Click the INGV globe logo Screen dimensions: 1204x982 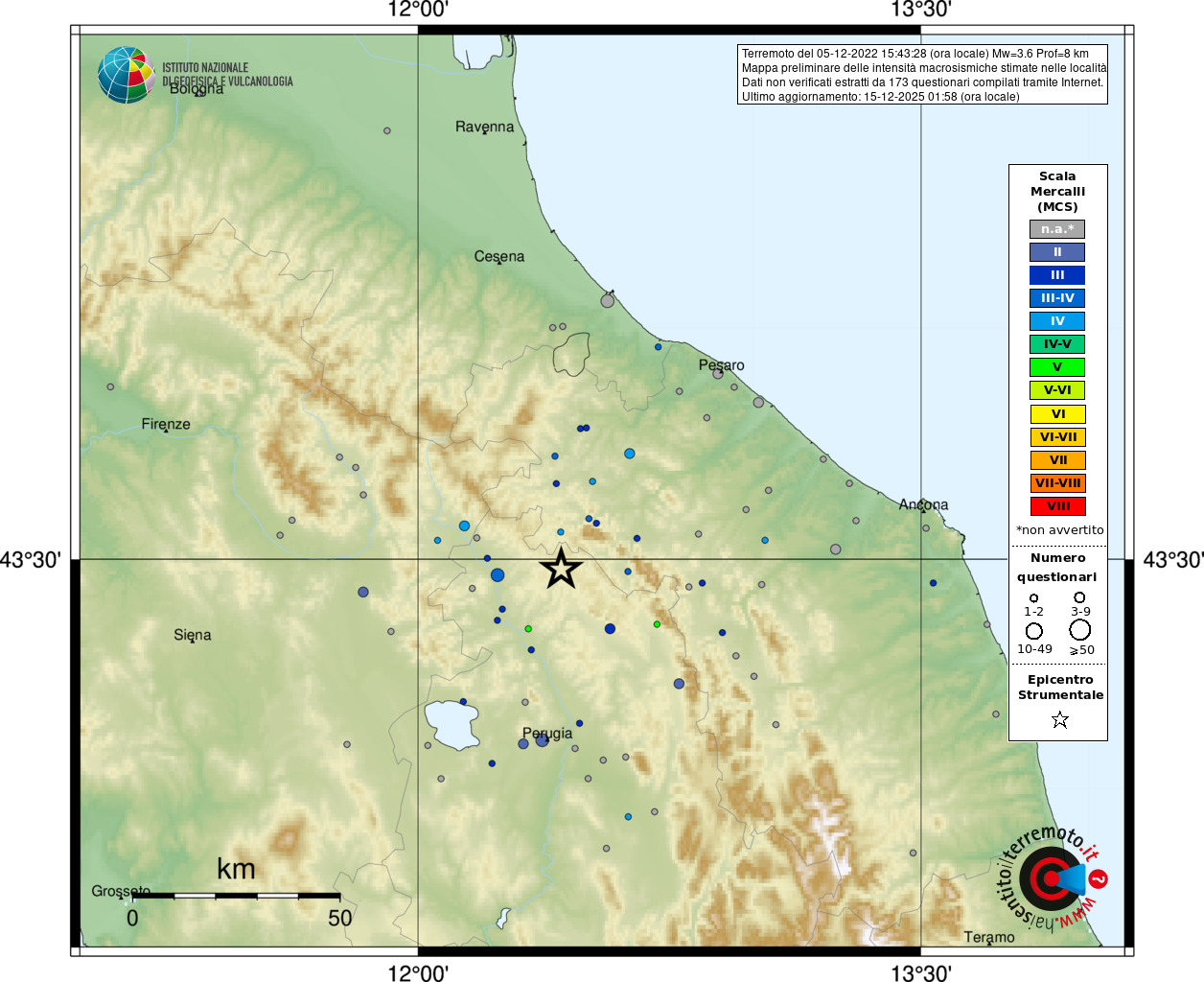[127, 75]
